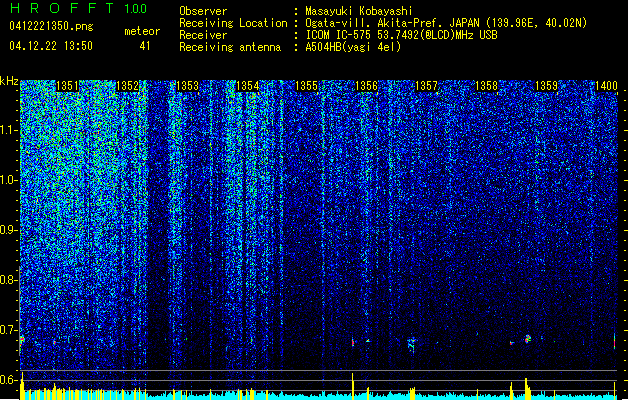Click the 1352 time marker
Screen dimensions: 629x400
pyautogui.click(x=127, y=86)
